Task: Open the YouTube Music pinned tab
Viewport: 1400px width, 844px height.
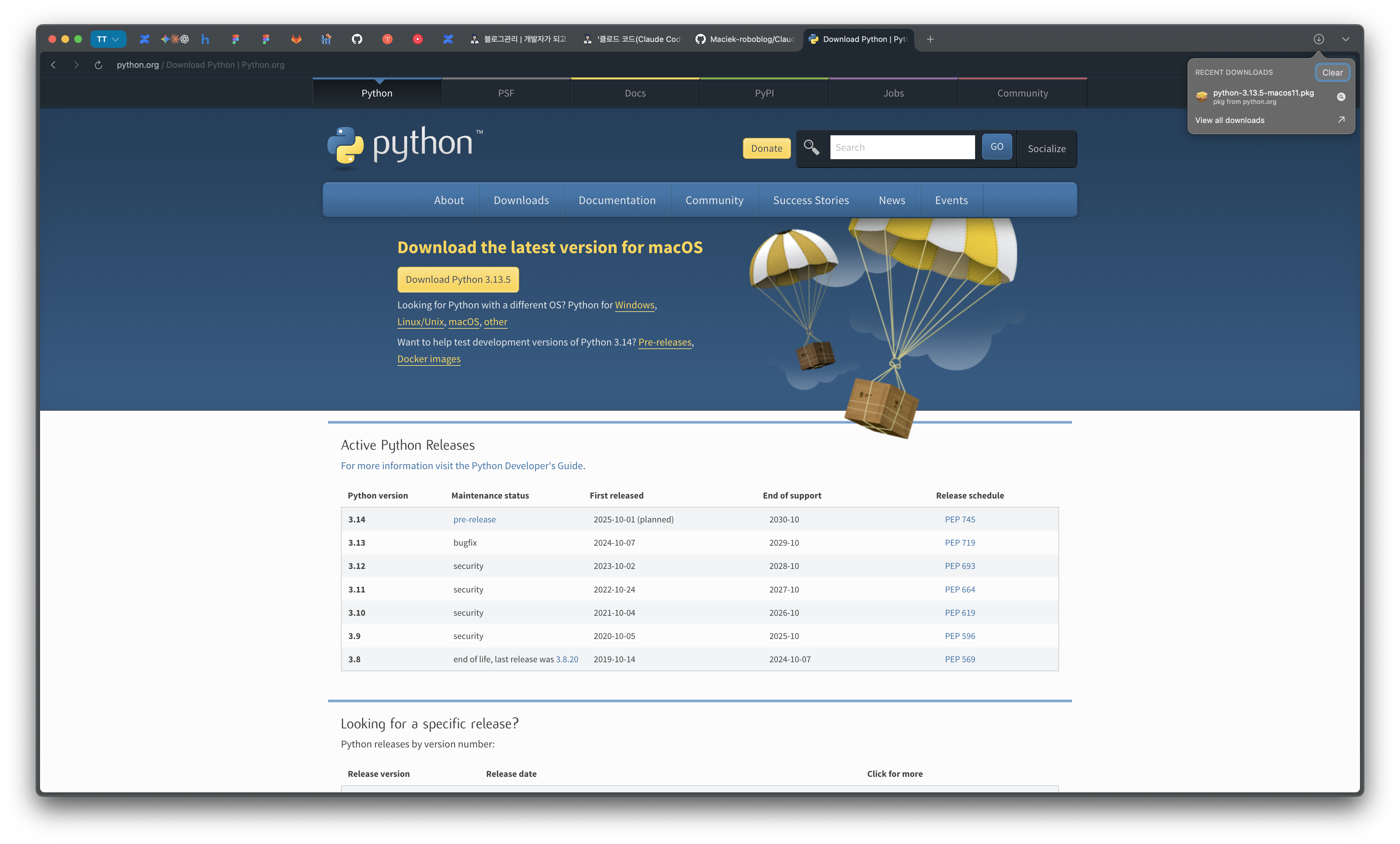Action: [x=417, y=39]
